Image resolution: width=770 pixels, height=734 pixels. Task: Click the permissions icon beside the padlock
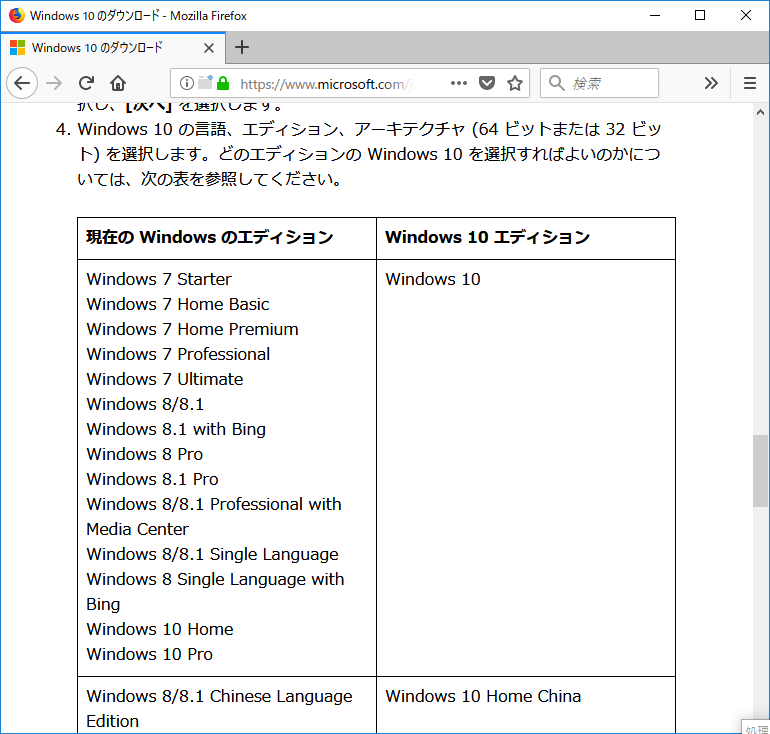[205, 82]
